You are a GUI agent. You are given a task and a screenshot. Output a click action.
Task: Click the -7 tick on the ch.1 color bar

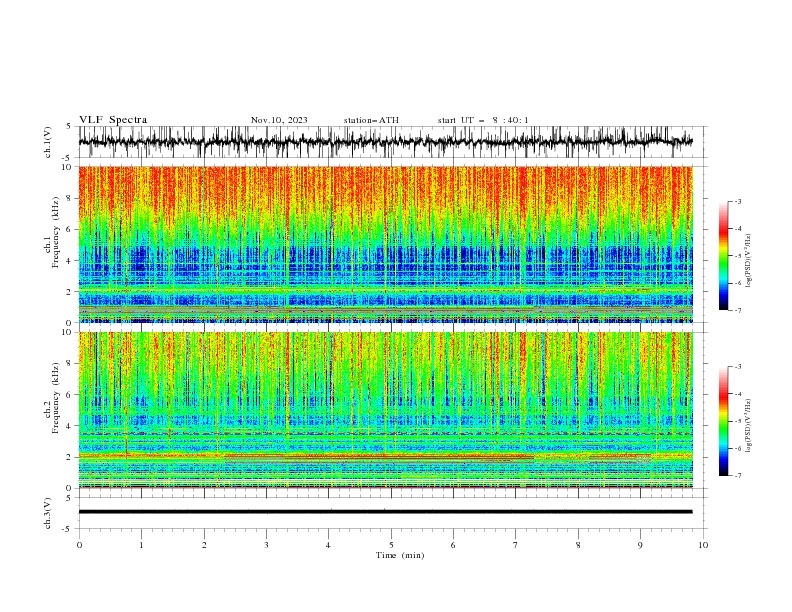[x=737, y=310]
